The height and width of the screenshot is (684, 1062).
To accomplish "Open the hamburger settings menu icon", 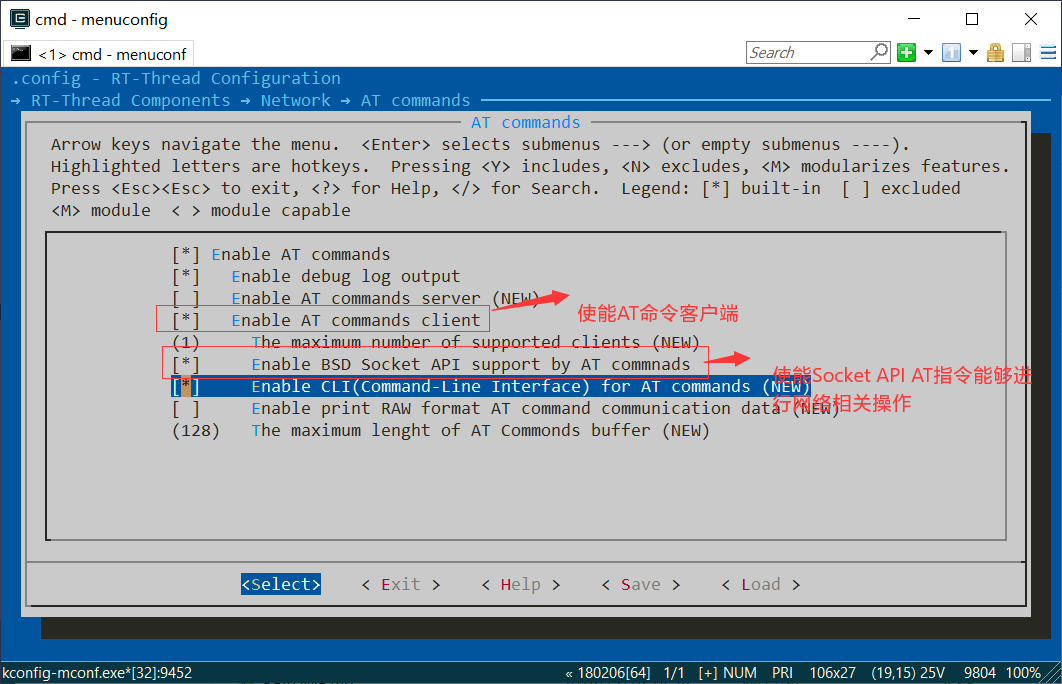I will point(1048,52).
